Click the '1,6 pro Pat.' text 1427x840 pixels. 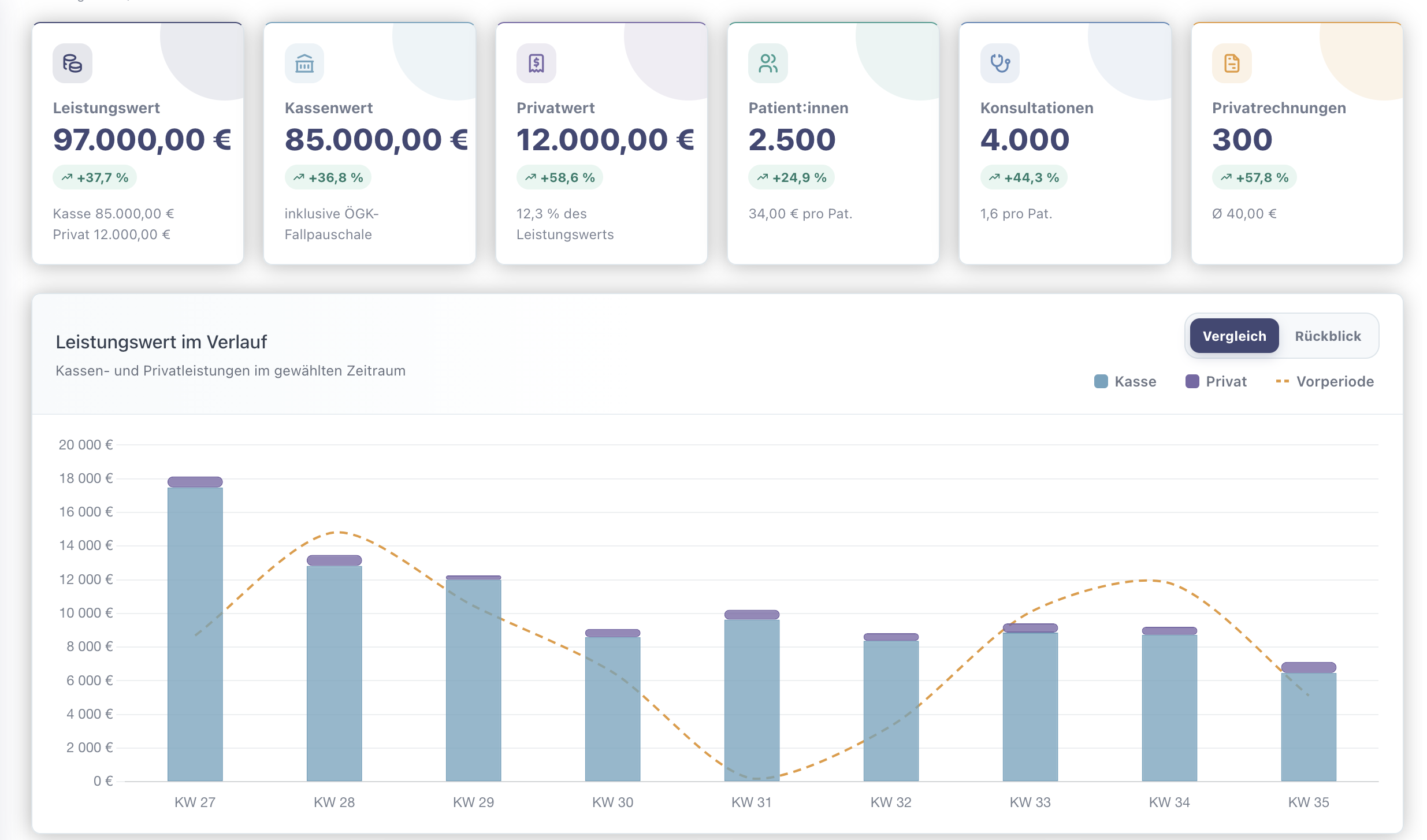coord(1016,214)
